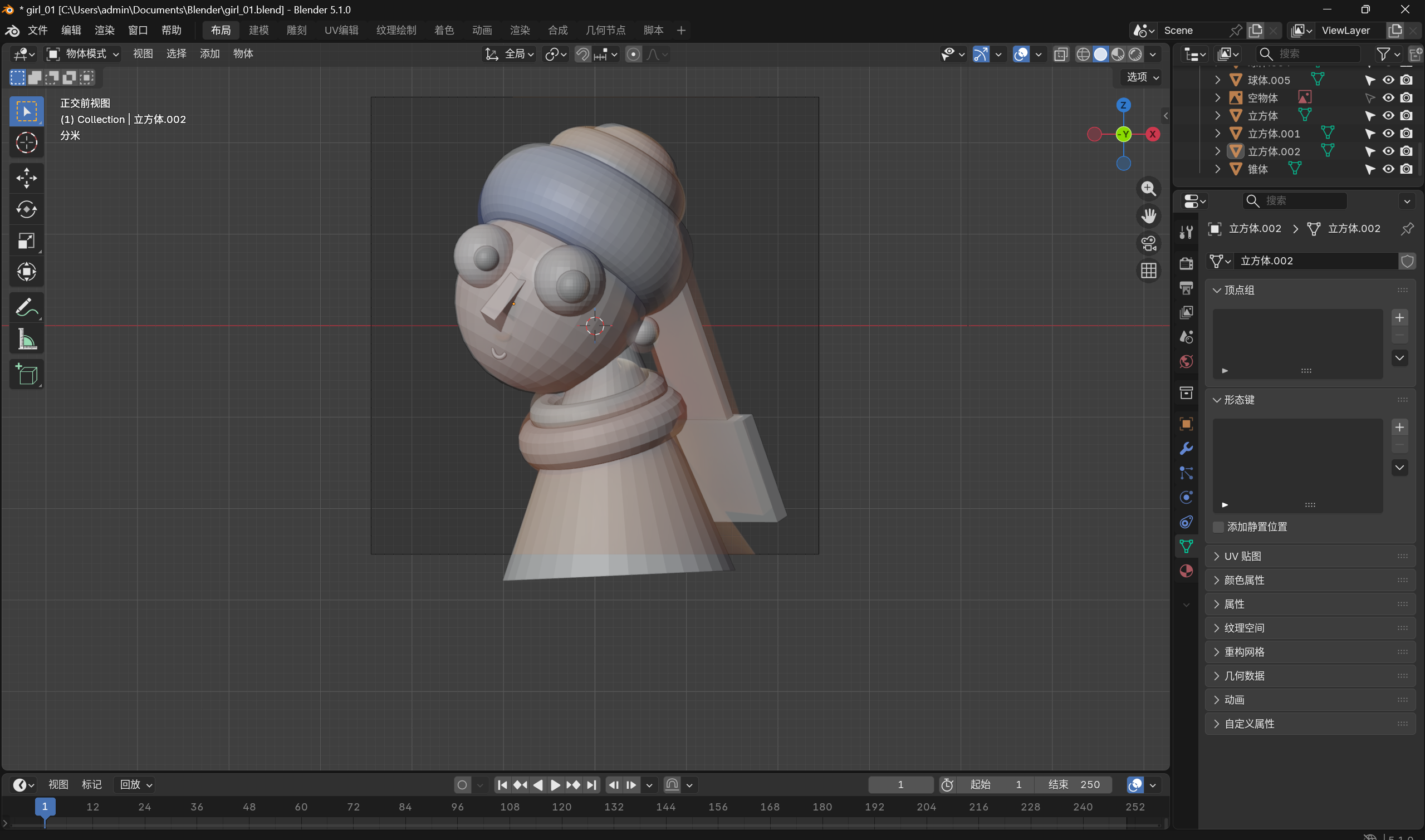The width and height of the screenshot is (1425, 840).
Task: Expand 立方体.002 in the outliner tree
Action: click(1217, 151)
